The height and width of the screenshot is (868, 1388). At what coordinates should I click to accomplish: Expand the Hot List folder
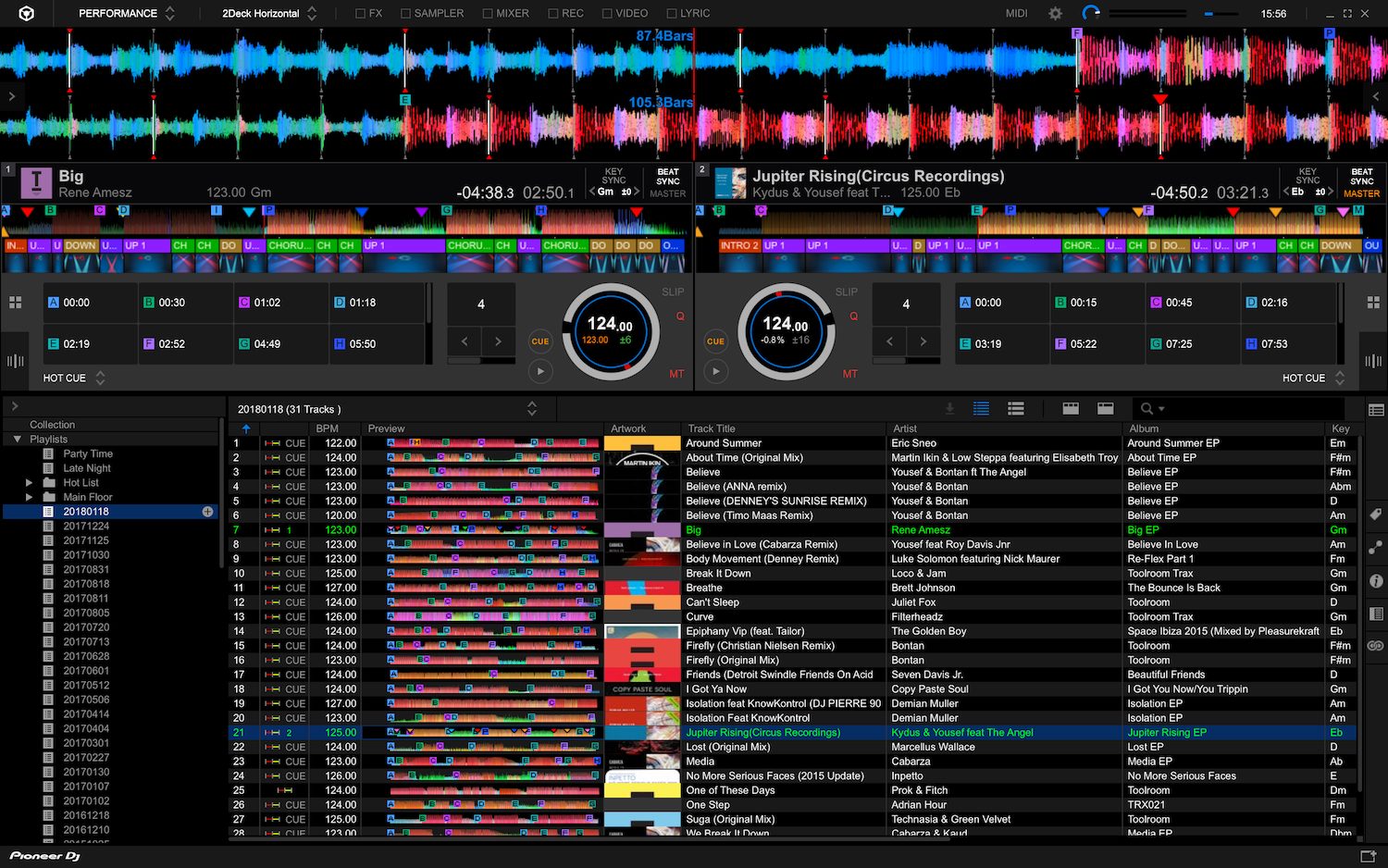pyautogui.click(x=29, y=483)
